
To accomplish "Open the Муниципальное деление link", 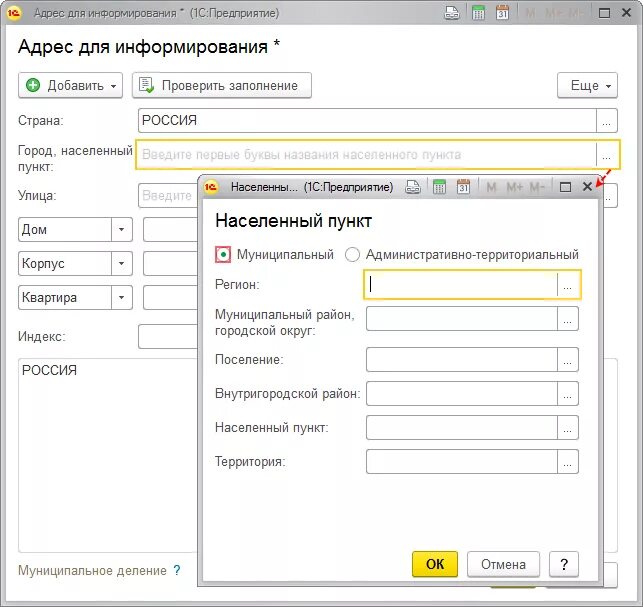I will pos(92,570).
